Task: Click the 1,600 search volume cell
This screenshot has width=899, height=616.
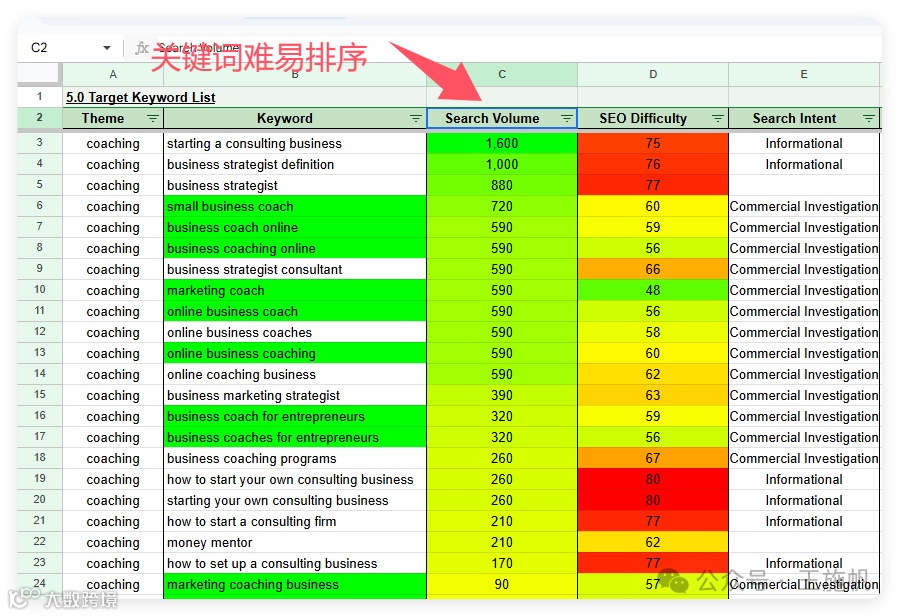Action: pos(502,143)
